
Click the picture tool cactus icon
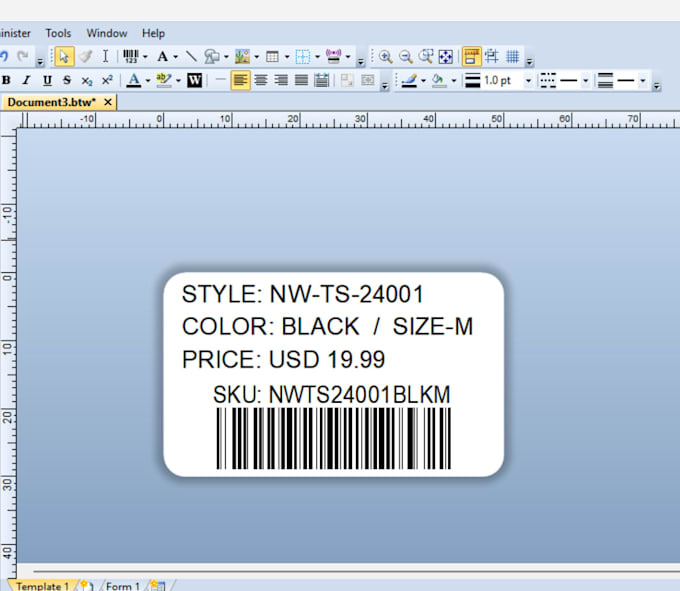[242, 56]
